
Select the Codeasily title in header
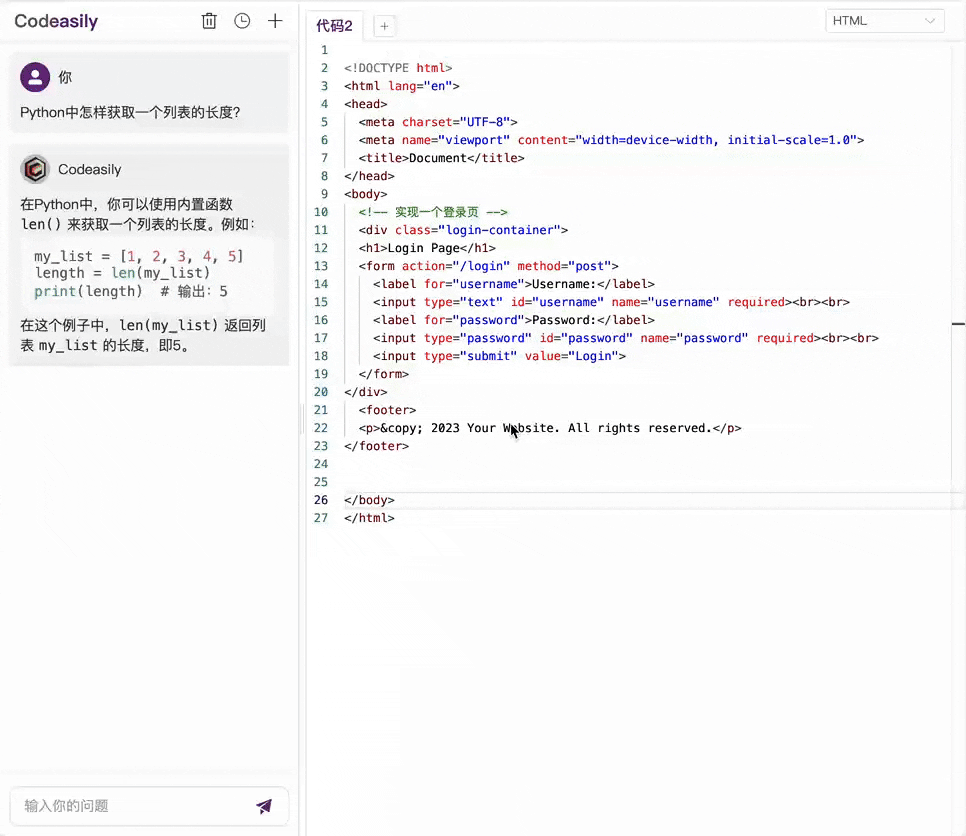56,21
